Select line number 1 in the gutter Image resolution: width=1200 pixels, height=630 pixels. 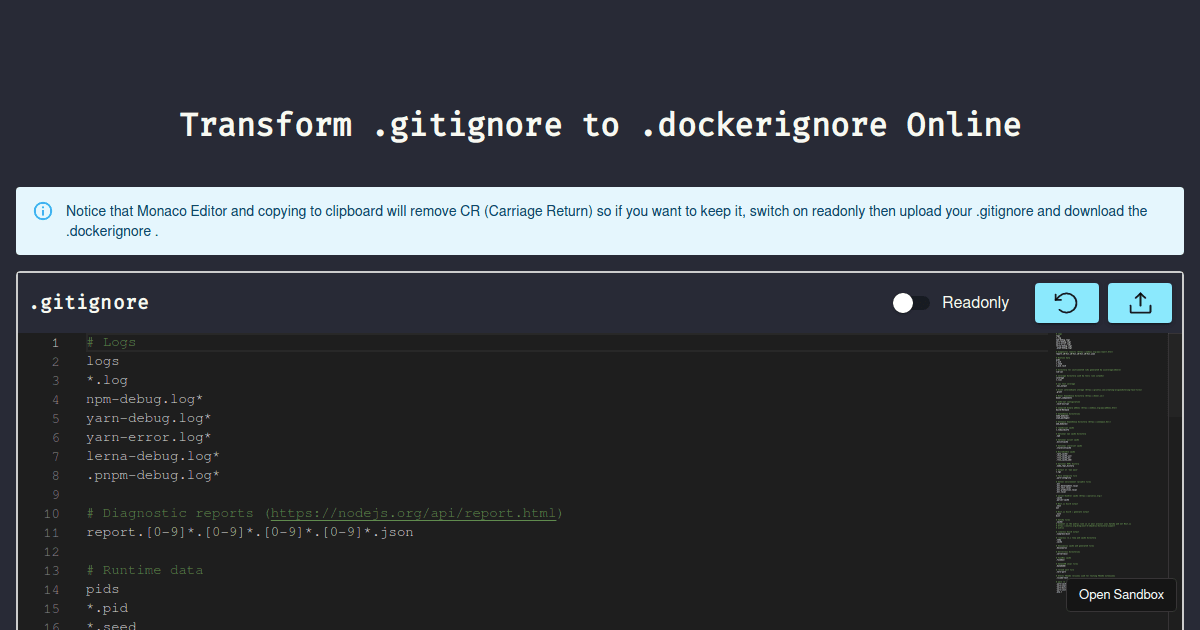55,341
